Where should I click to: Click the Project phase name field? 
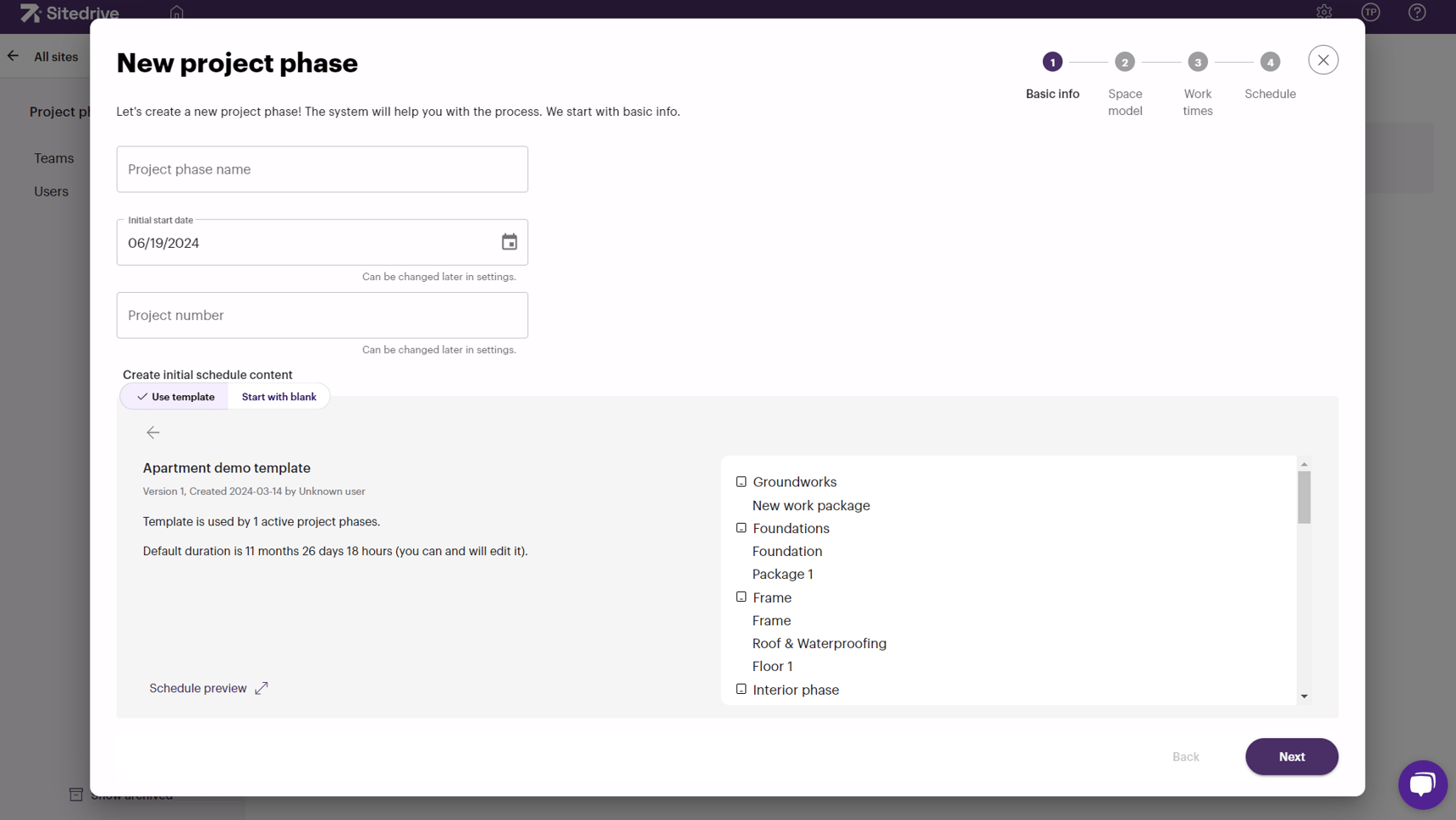tap(322, 168)
